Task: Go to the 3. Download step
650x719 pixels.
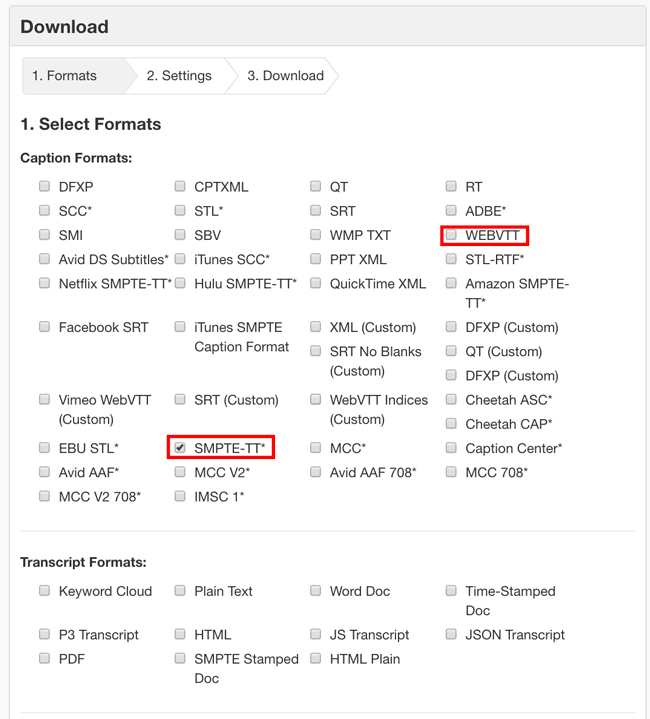Action: [285, 76]
